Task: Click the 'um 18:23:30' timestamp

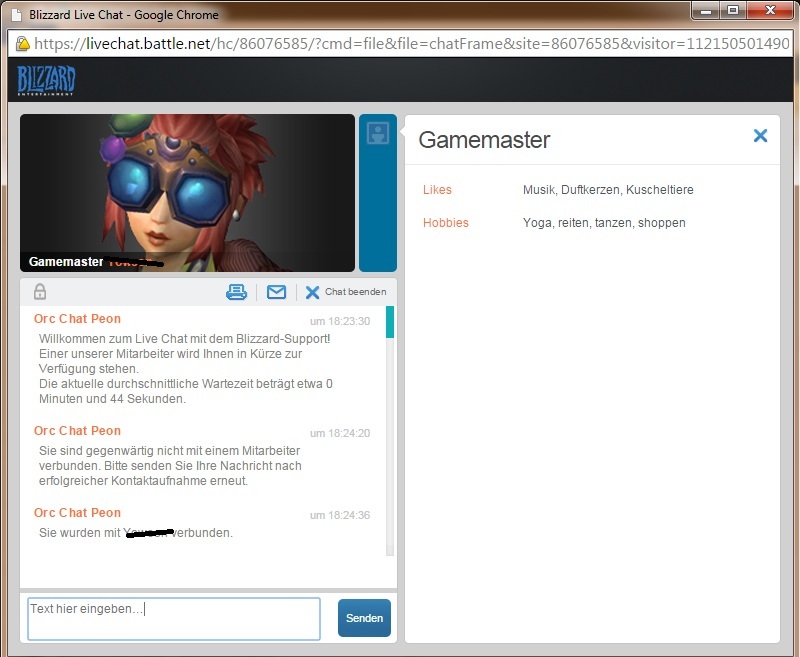Action: pos(340,321)
